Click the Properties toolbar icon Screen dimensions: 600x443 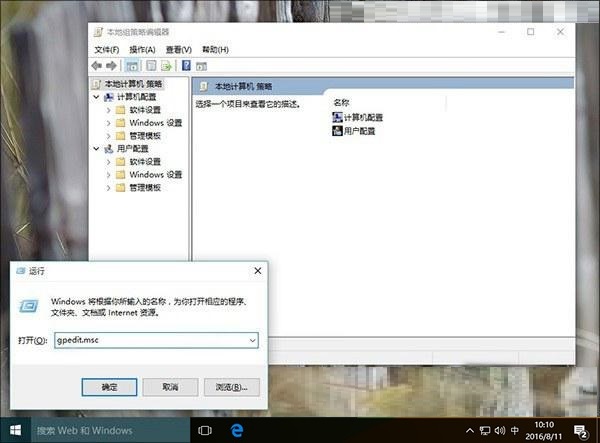click(x=152, y=66)
